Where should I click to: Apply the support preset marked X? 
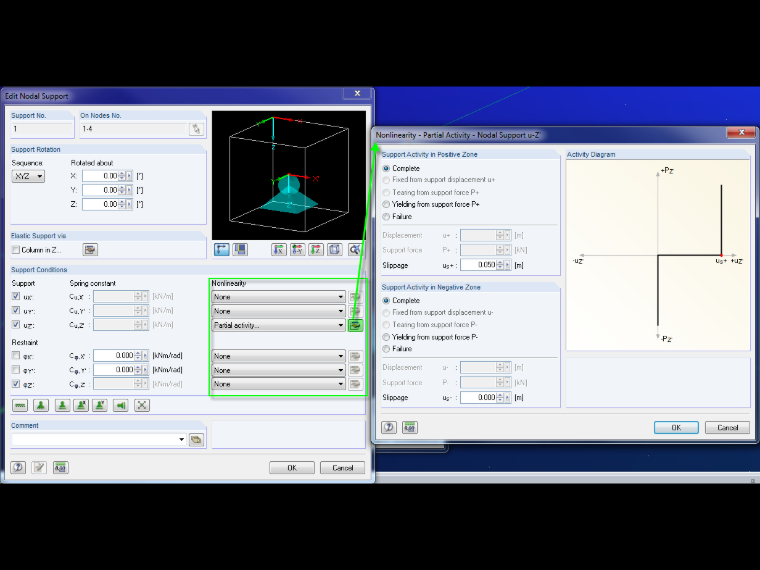[81, 405]
